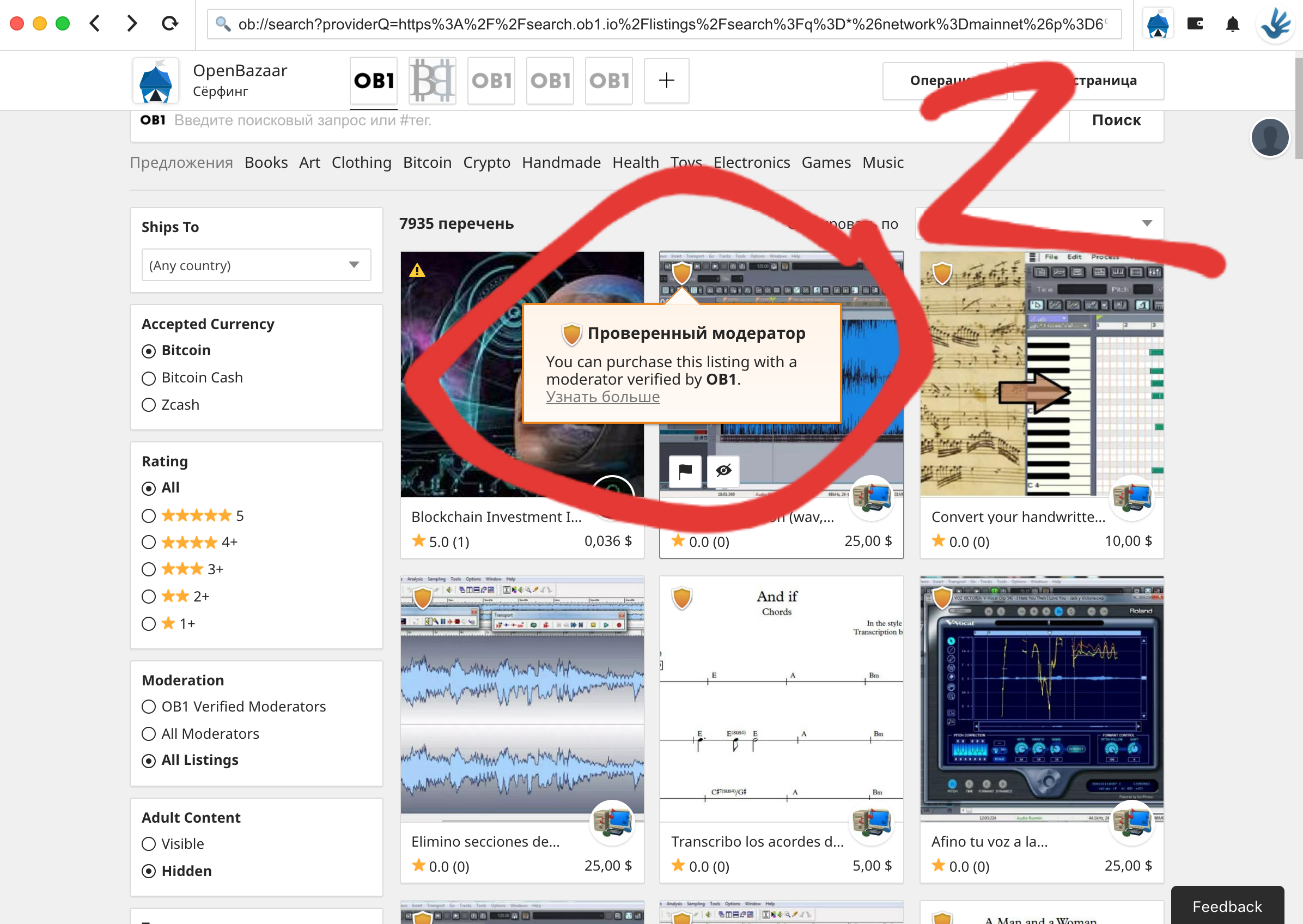This screenshot has width=1303, height=924.
Task: Open notifications bell
Action: click(1232, 25)
